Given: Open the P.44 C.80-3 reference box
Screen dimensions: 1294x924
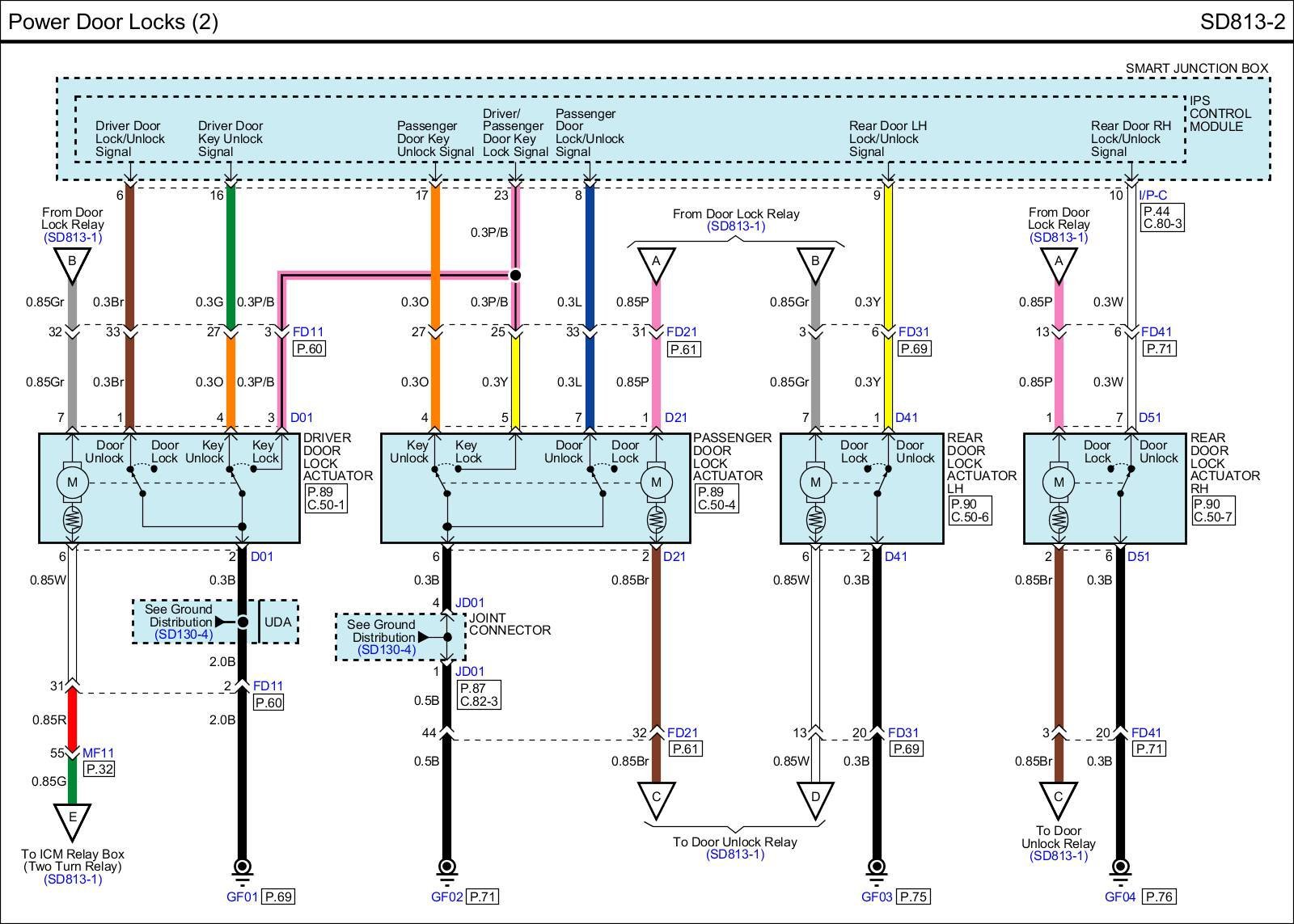Looking at the screenshot, I should point(1161,217).
